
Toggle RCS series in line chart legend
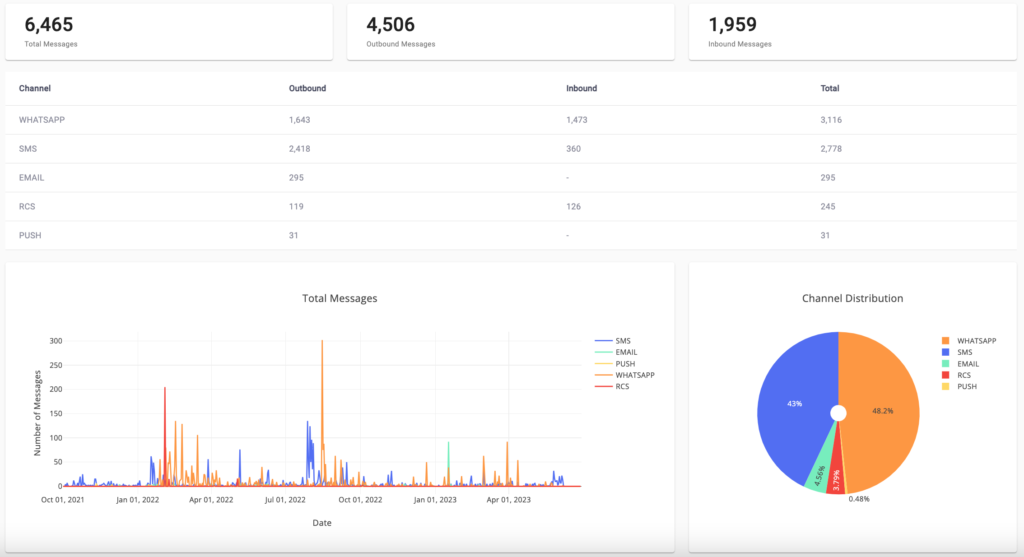(612, 387)
